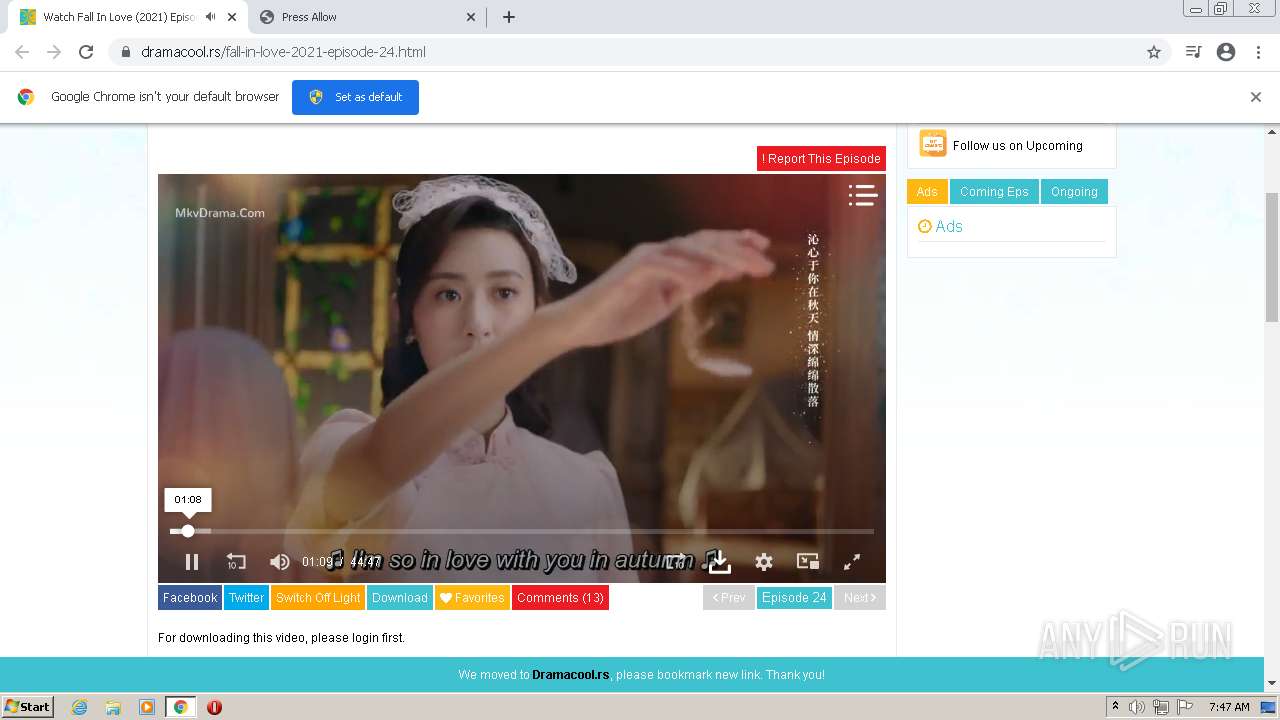Mute the video player volume
1280x720 pixels.
coord(280,562)
